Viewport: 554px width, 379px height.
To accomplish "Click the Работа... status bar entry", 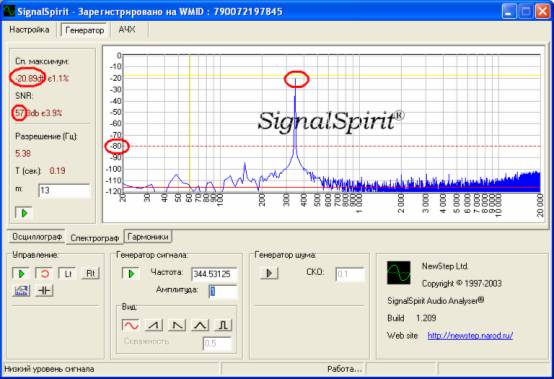I will point(344,369).
